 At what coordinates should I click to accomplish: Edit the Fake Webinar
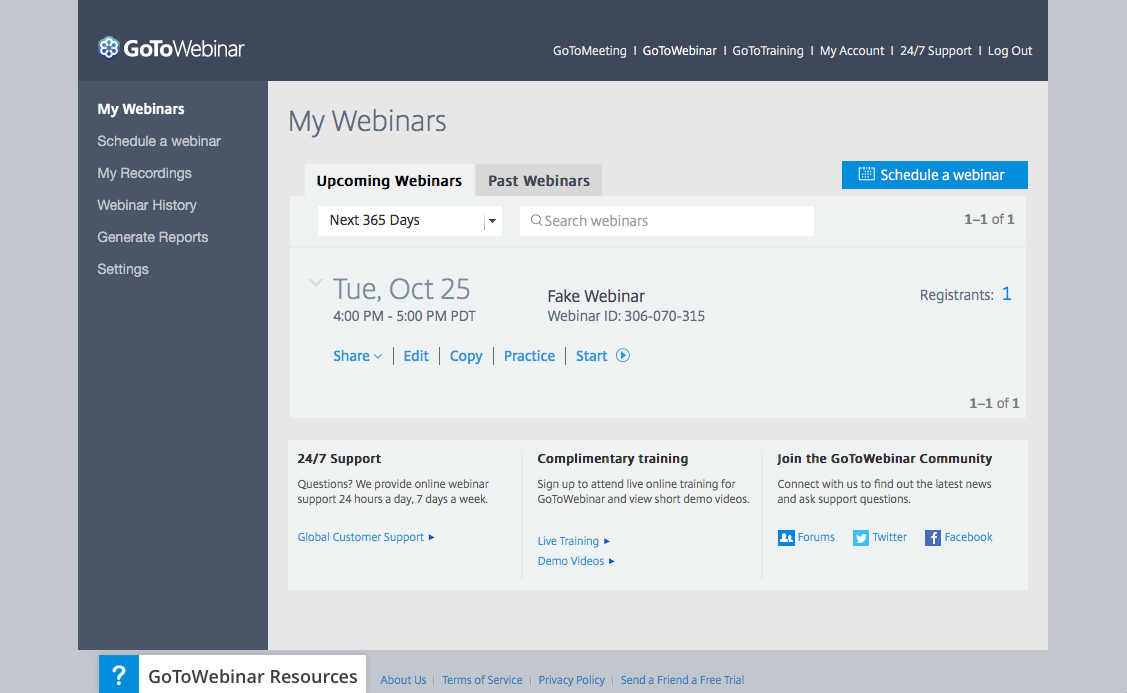click(x=415, y=355)
